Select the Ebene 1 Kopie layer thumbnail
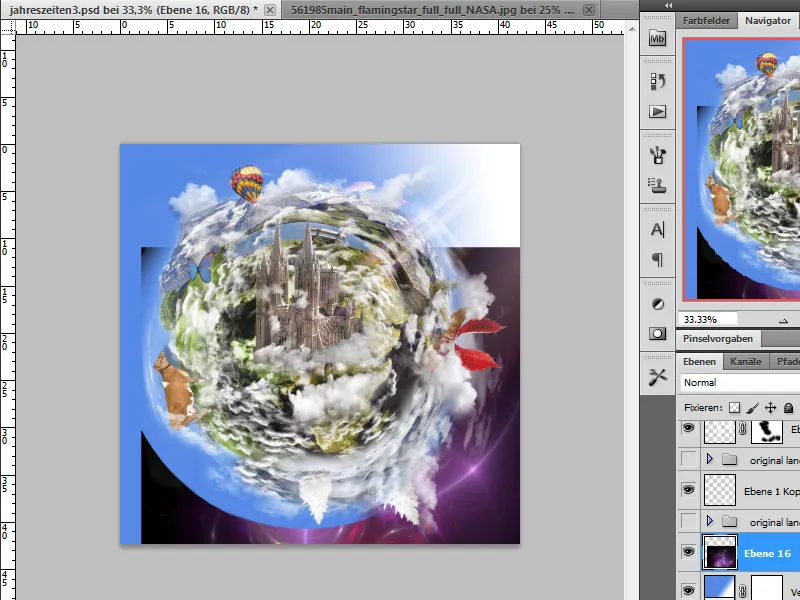Image resolution: width=800 pixels, height=600 pixels. 720,490
